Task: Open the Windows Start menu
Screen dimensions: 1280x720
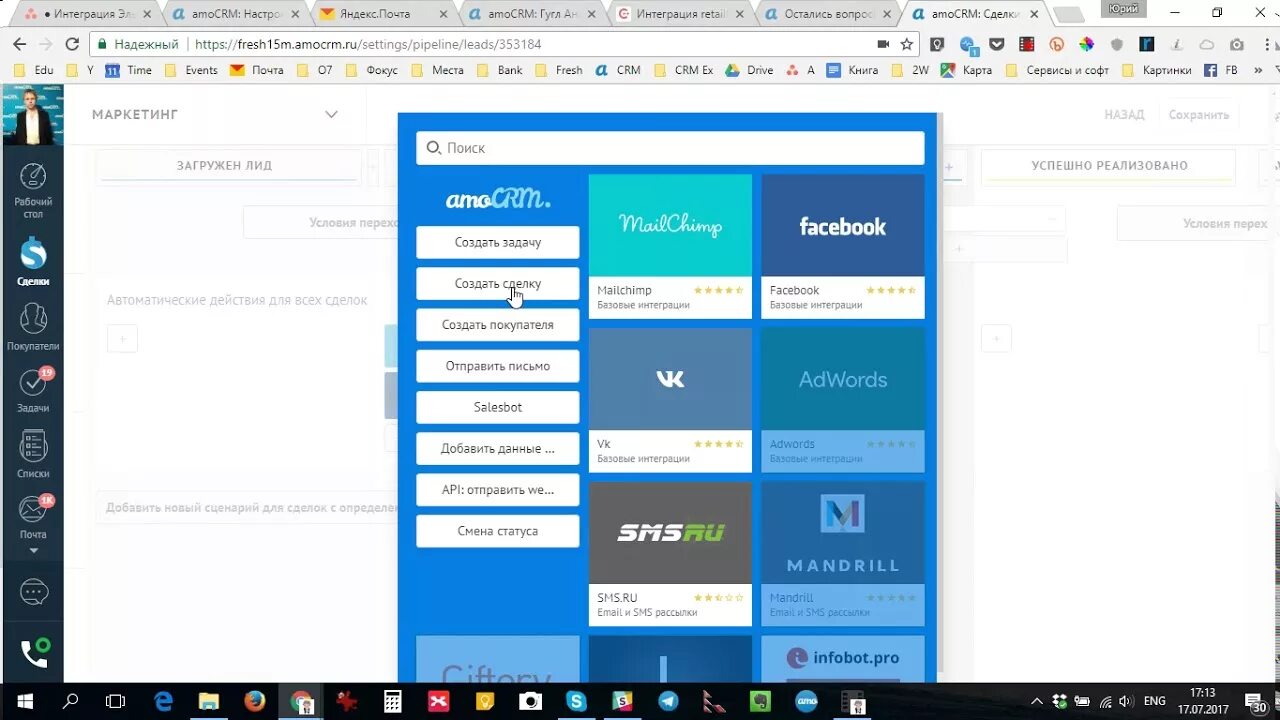Action: (23, 701)
